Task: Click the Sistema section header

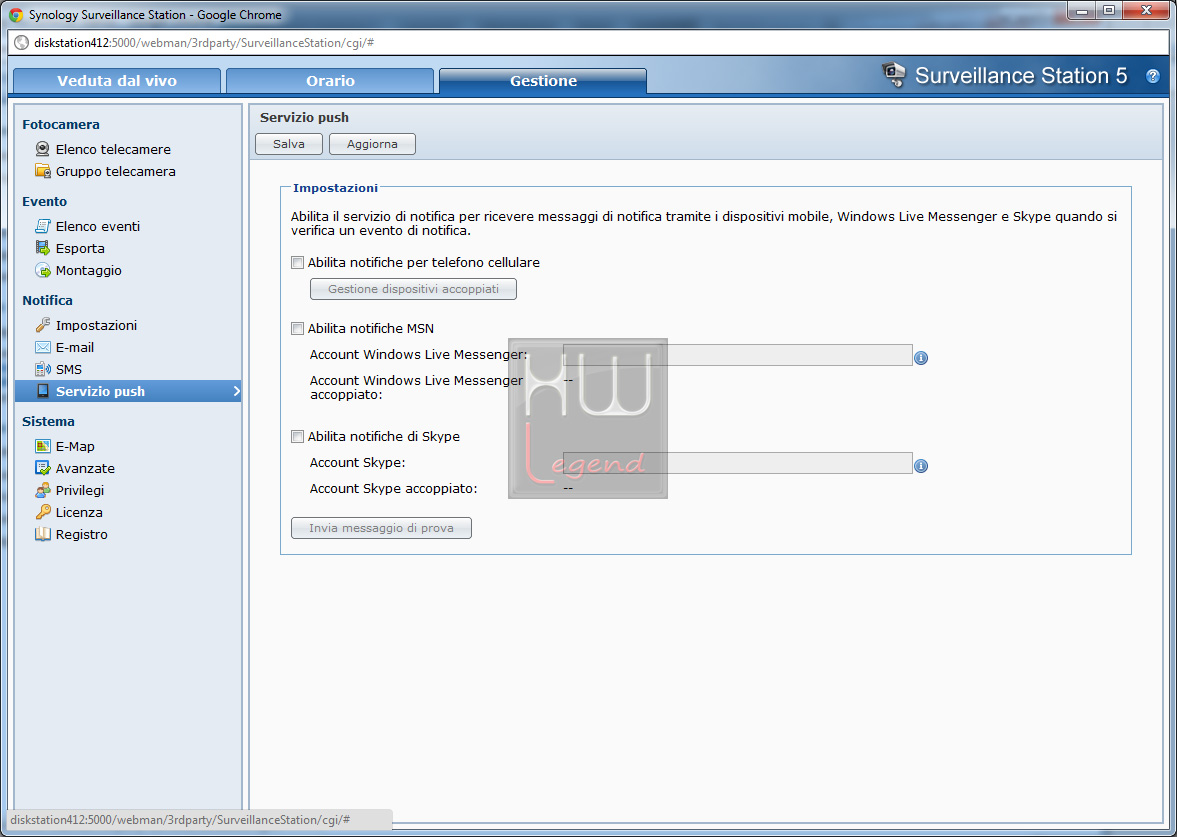Action: click(x=48, y=421)
